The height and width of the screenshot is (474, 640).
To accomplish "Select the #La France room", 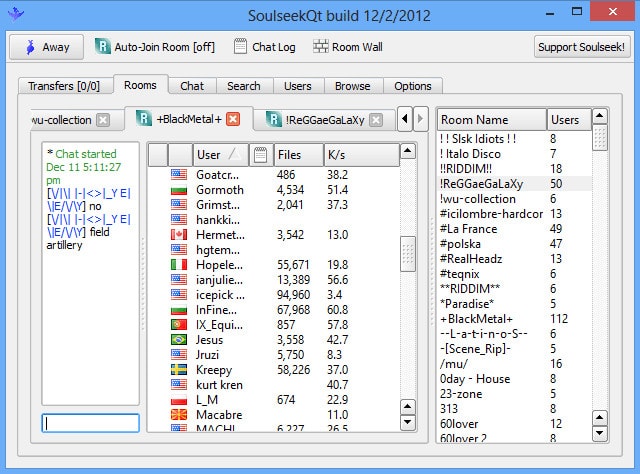I will point(514,229).
